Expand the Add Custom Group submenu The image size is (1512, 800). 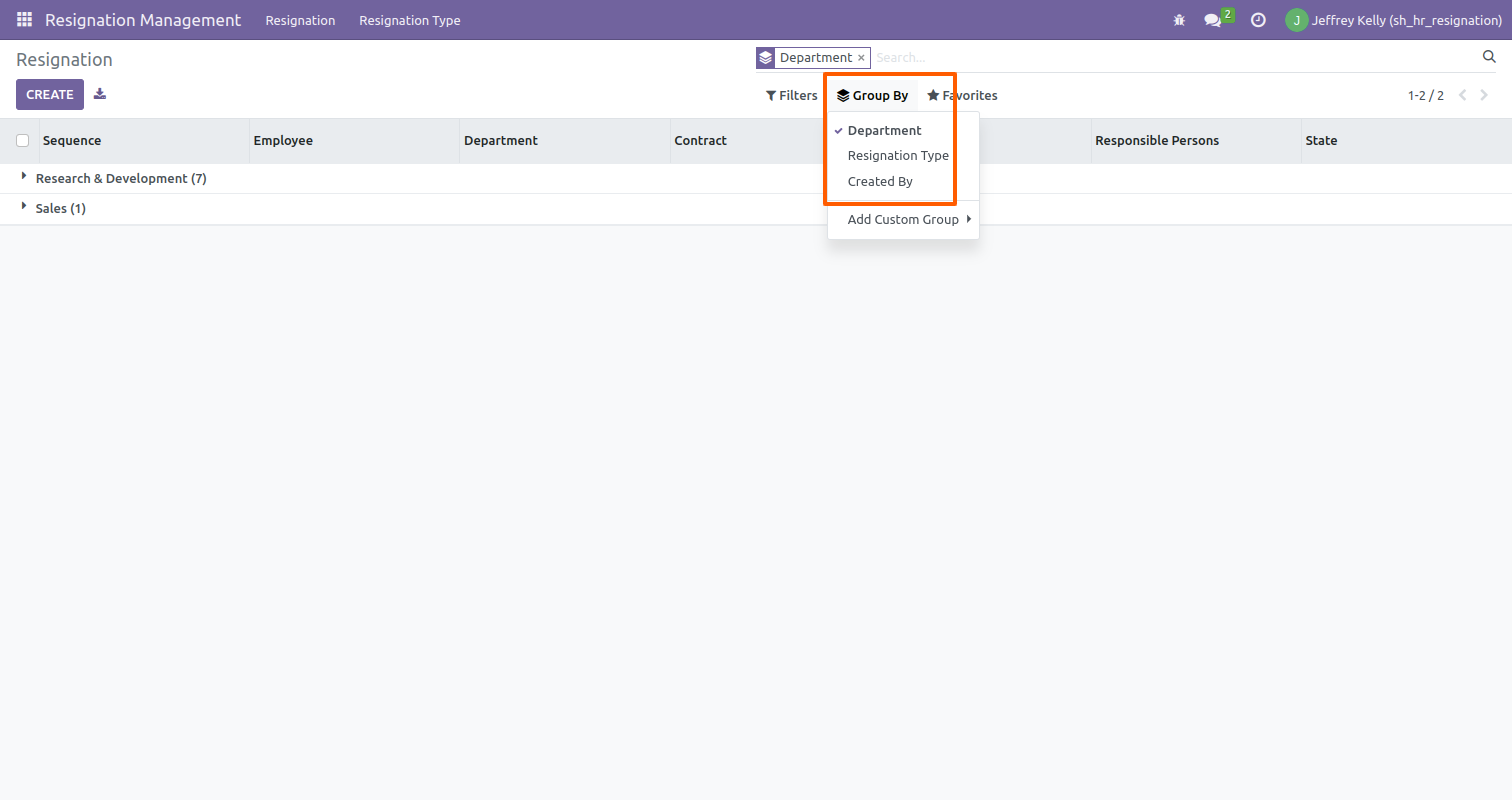903,219
